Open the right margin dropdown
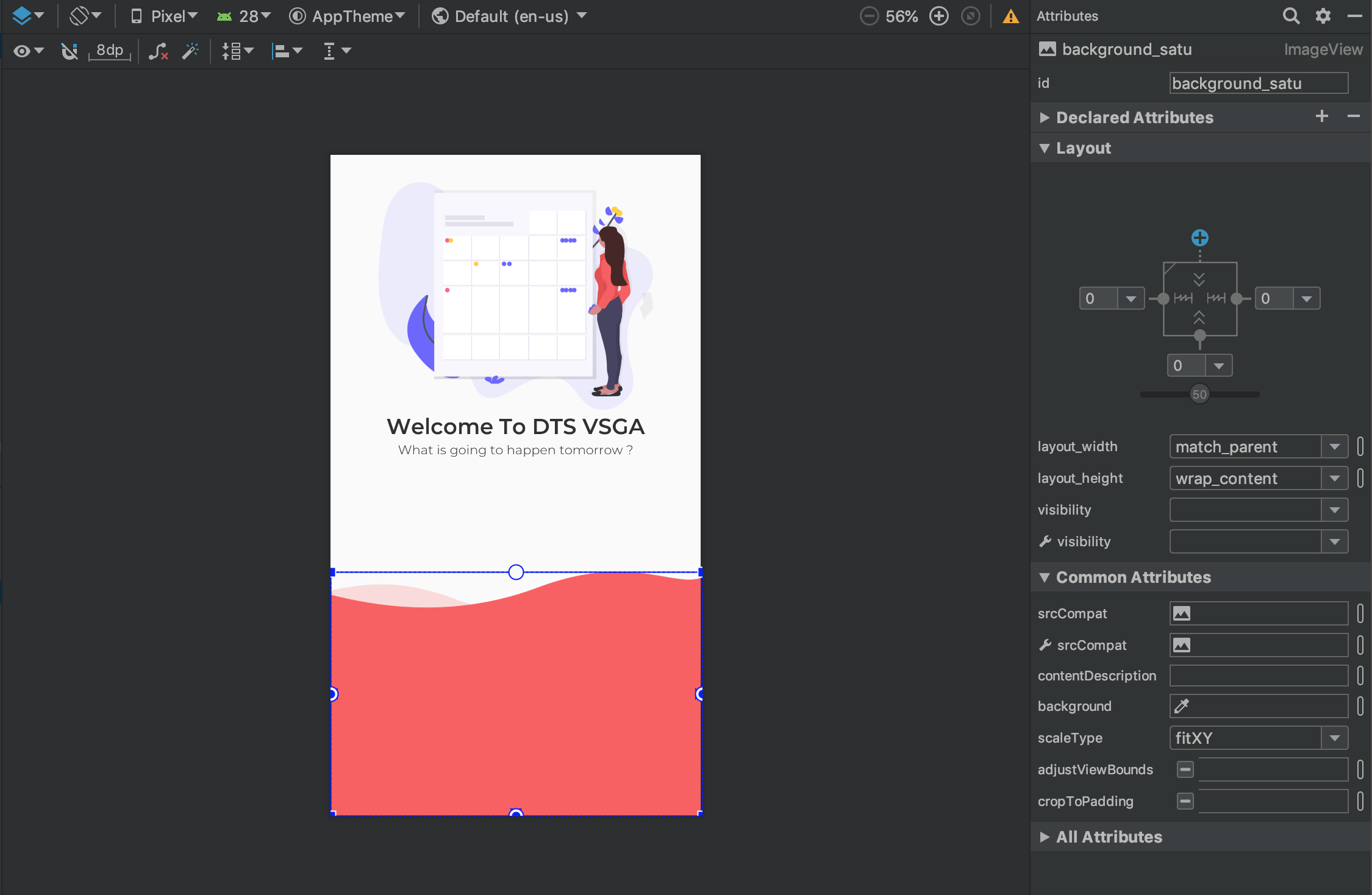This screenshot has width=1372, height=895. 1307,299
